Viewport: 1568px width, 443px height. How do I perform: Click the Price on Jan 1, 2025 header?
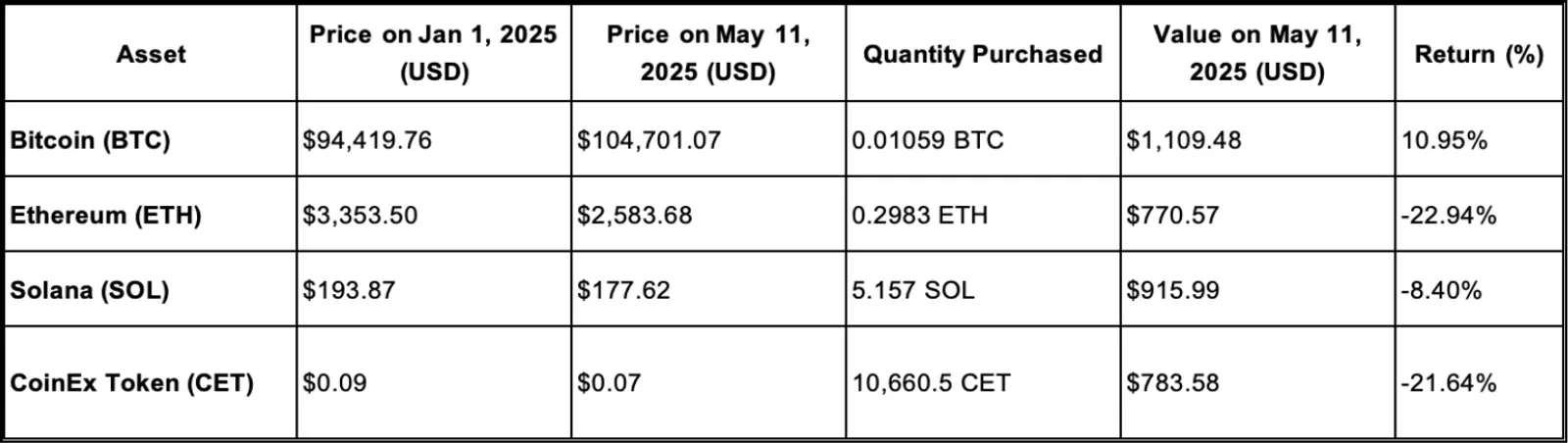coord(433,54)
